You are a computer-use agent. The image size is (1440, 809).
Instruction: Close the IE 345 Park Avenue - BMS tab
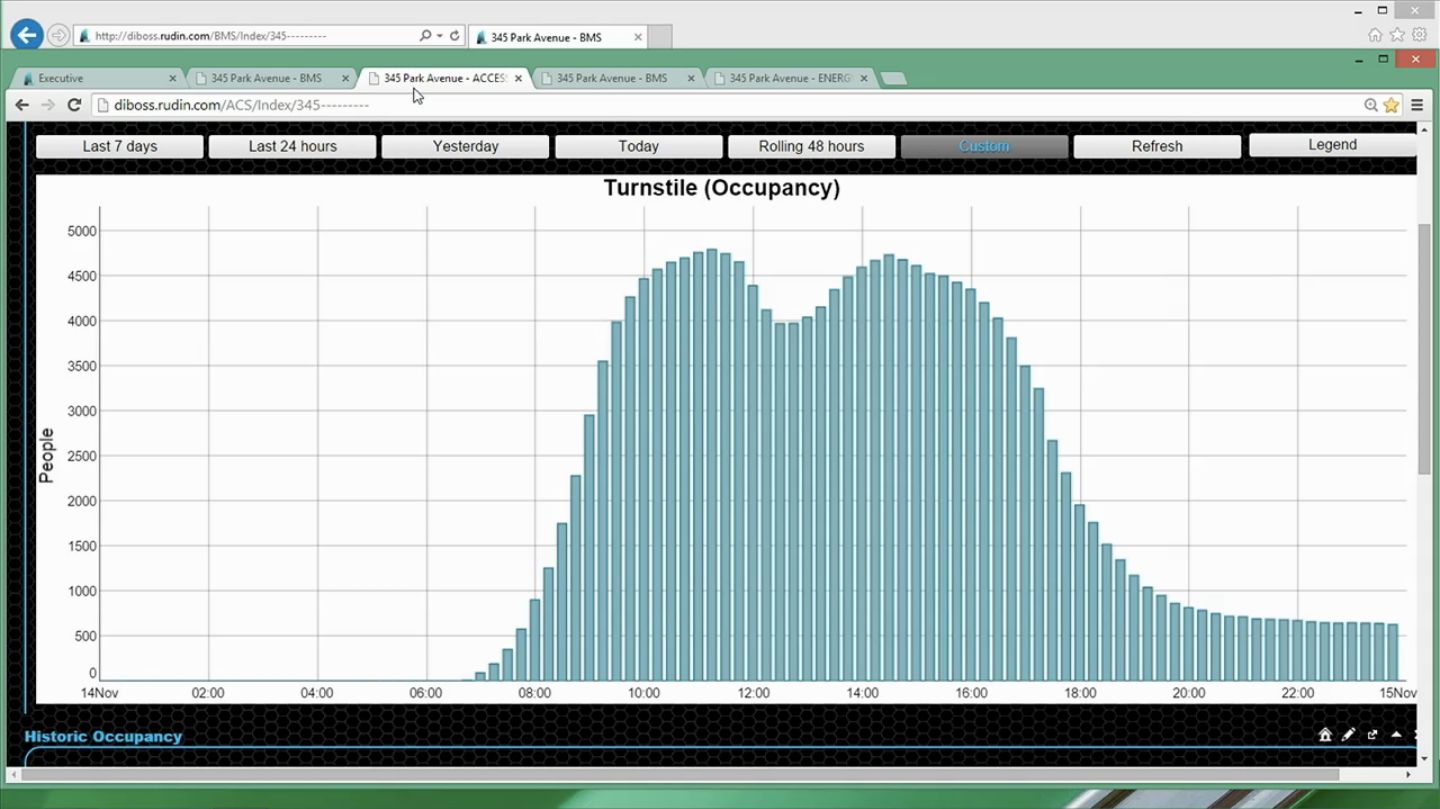638,37
